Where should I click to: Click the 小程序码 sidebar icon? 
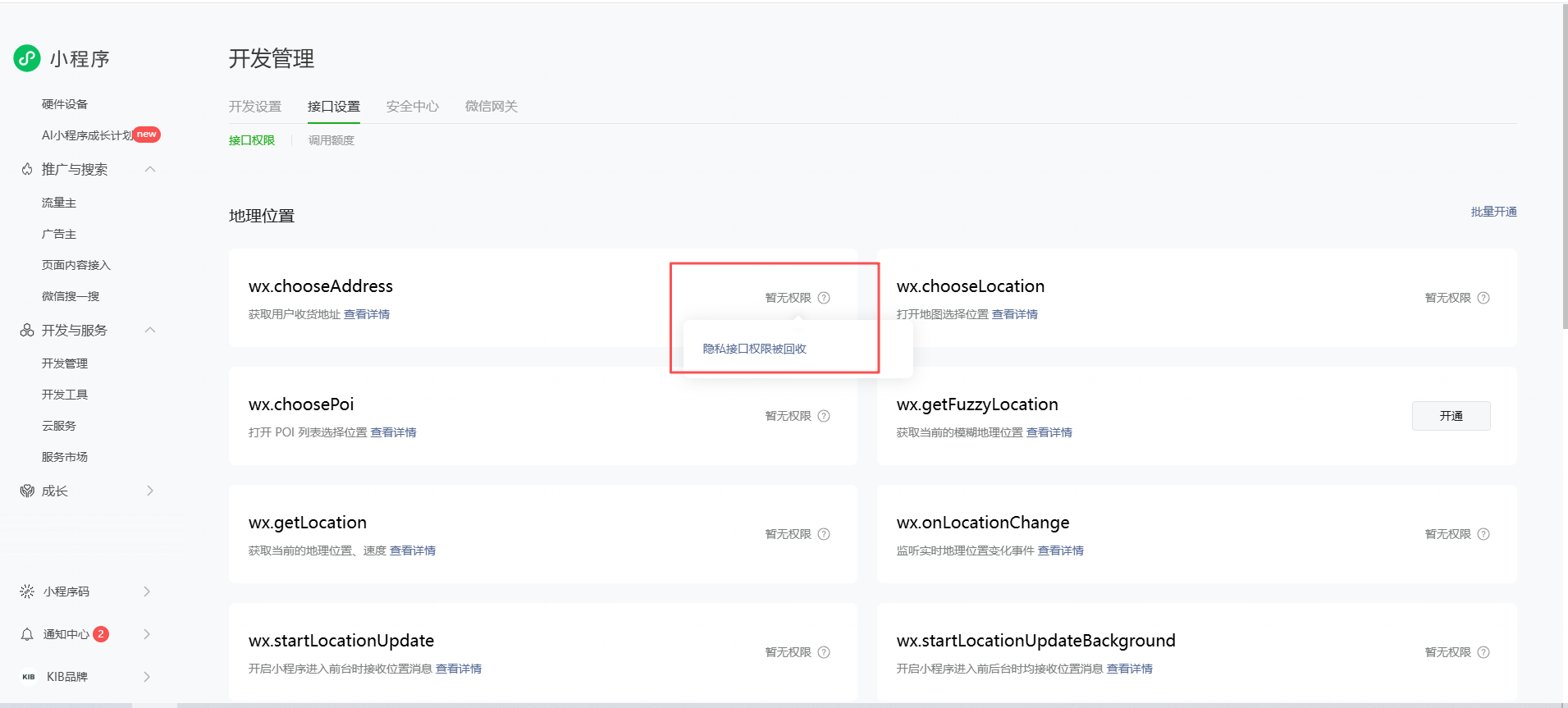coord(27,592)
